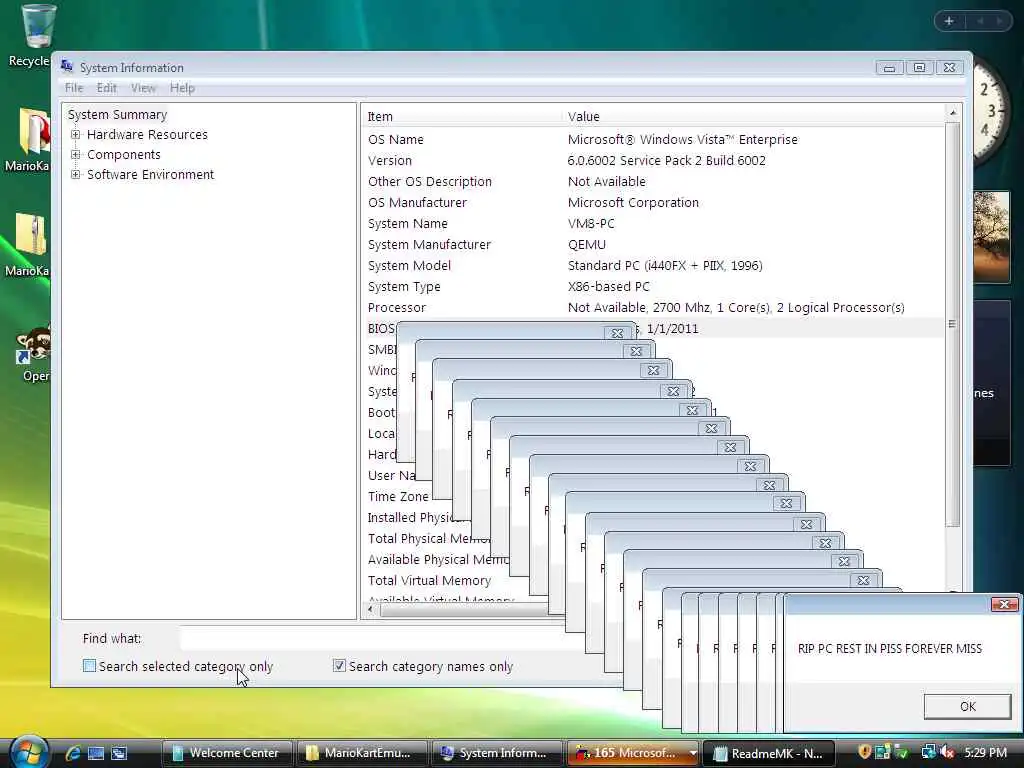Expand the Software Environment tree node
This screenshot has width=1024, height=768.
(76, 174)
